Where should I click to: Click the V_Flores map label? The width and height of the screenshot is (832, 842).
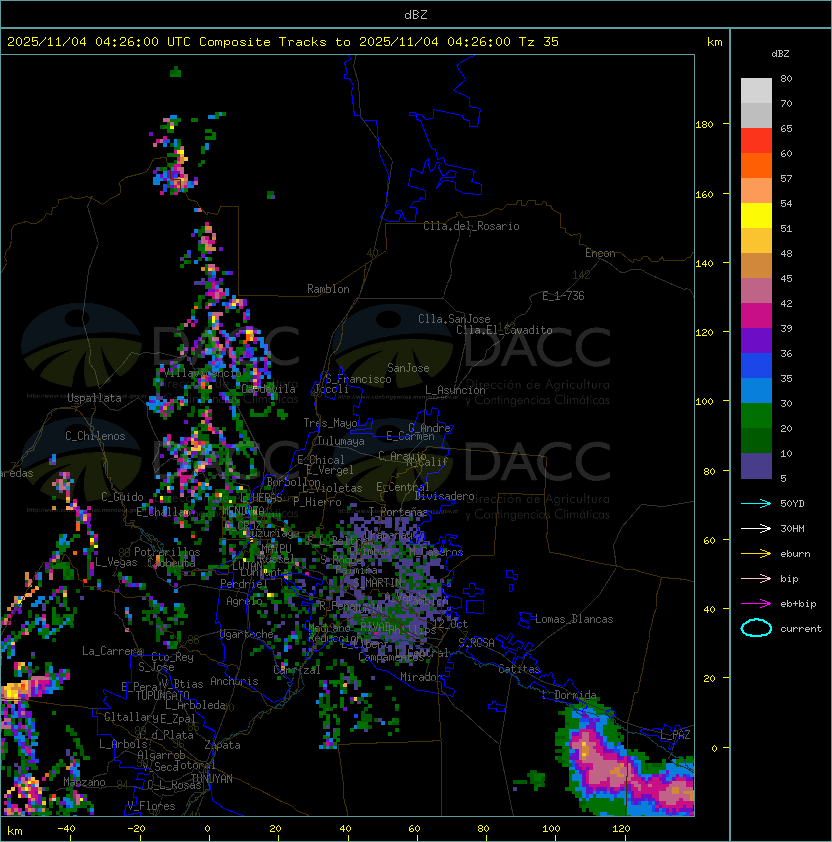click(151, 806)
